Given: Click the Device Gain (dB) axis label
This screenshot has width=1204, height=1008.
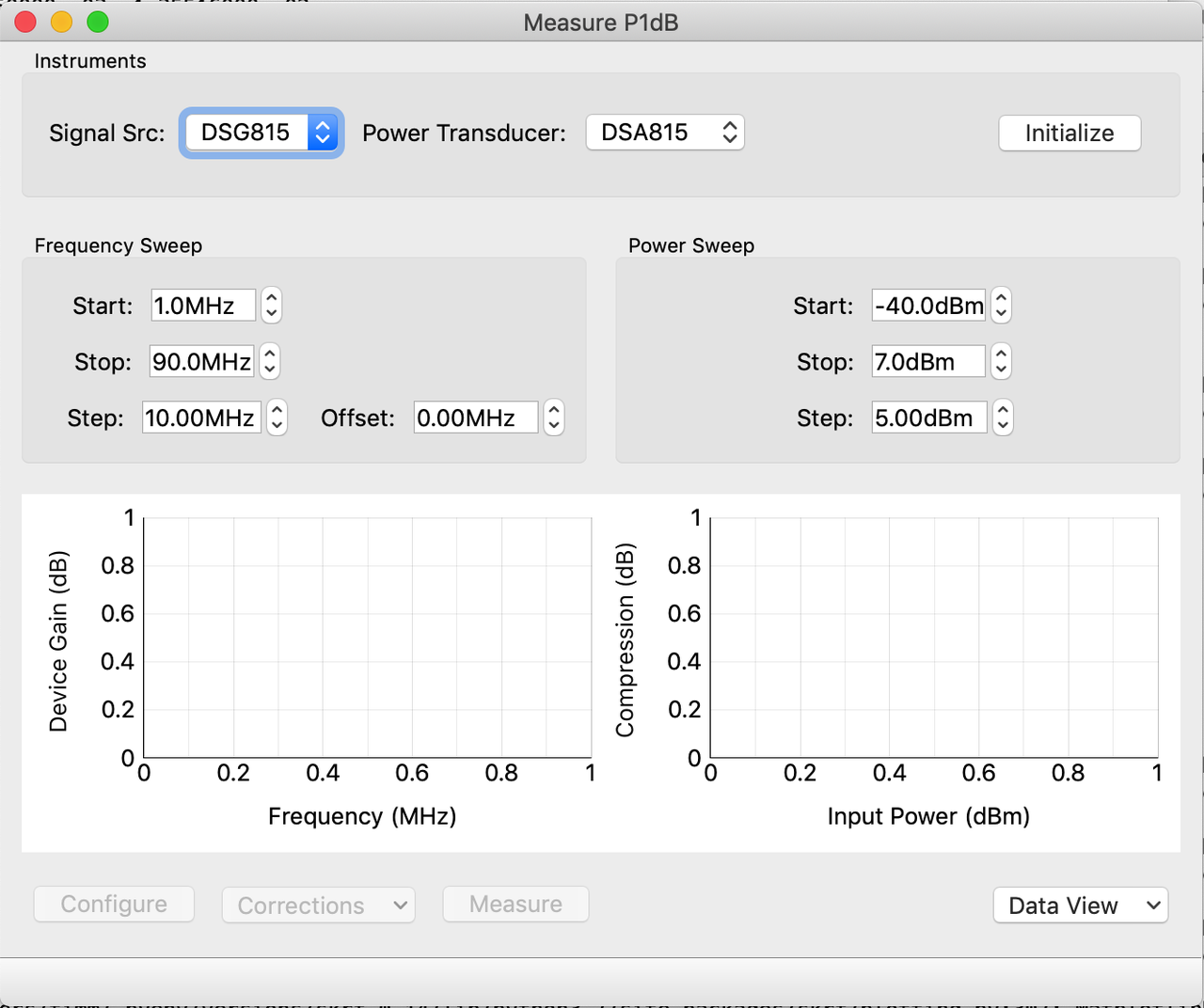Looking at the screenshot, I should 58,641.
